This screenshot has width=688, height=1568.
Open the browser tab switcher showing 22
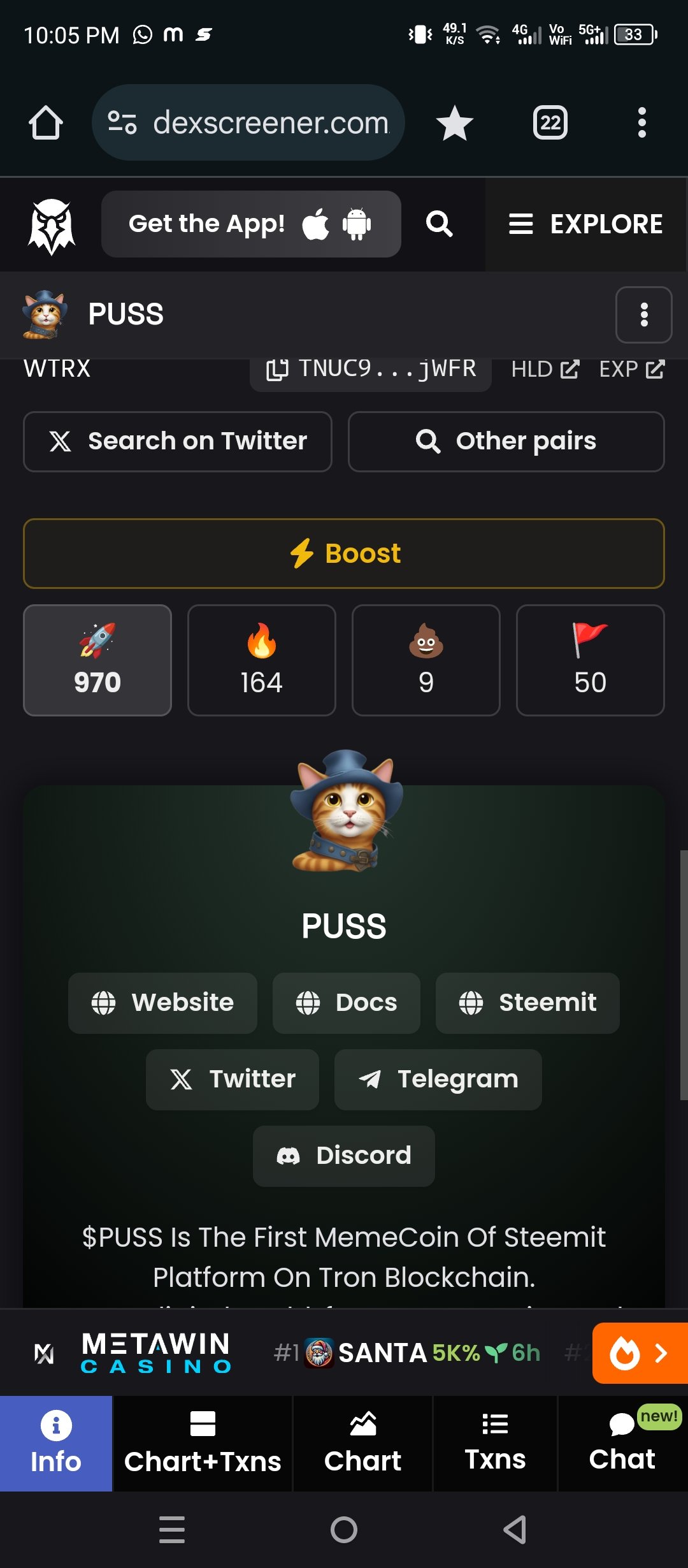[x=550, y=122]
